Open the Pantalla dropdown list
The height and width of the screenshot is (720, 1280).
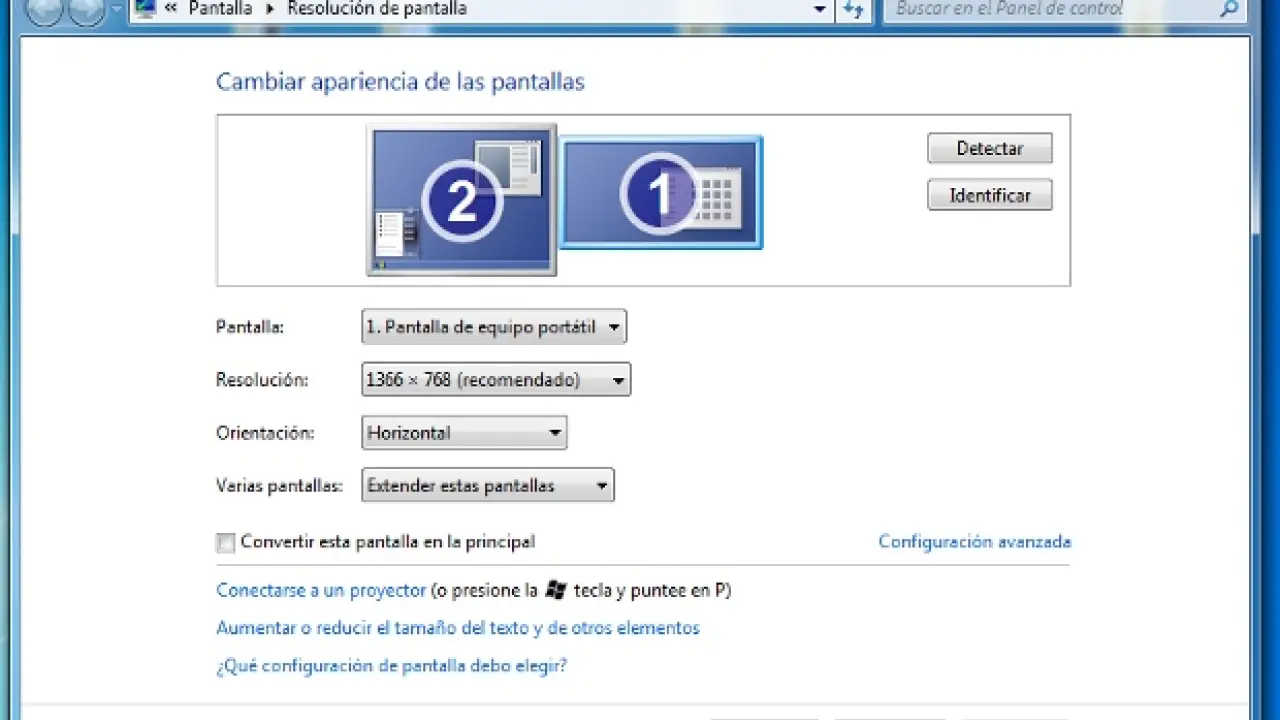pos(494,327)
